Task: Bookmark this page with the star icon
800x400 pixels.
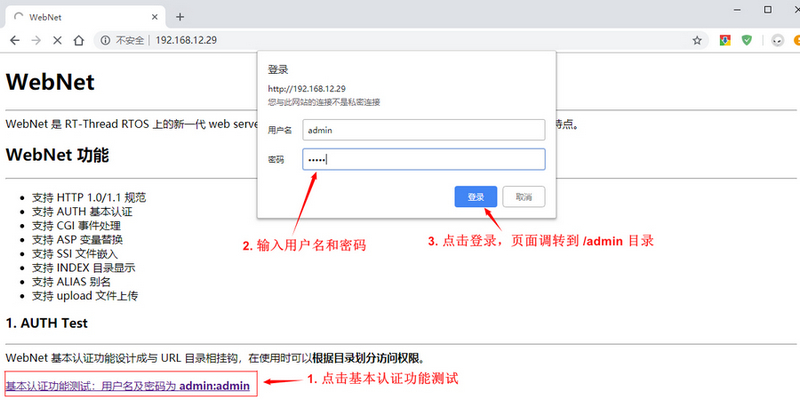Action: [x=696, y=40]
